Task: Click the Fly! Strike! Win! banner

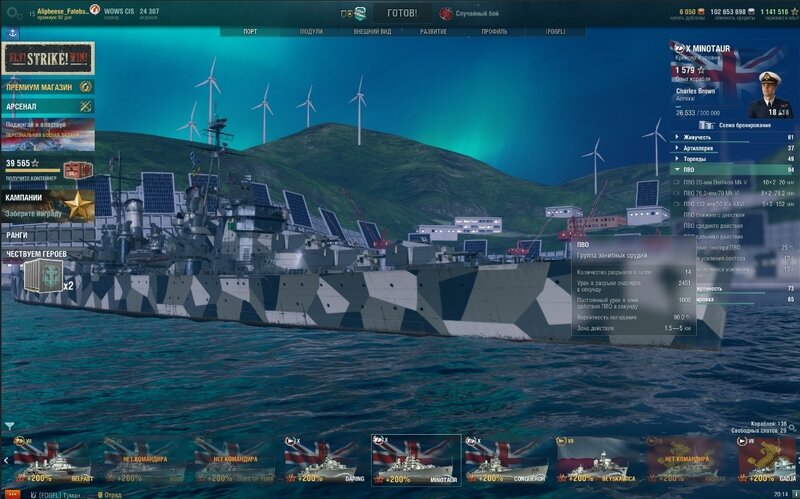Action: click(48, 59)
